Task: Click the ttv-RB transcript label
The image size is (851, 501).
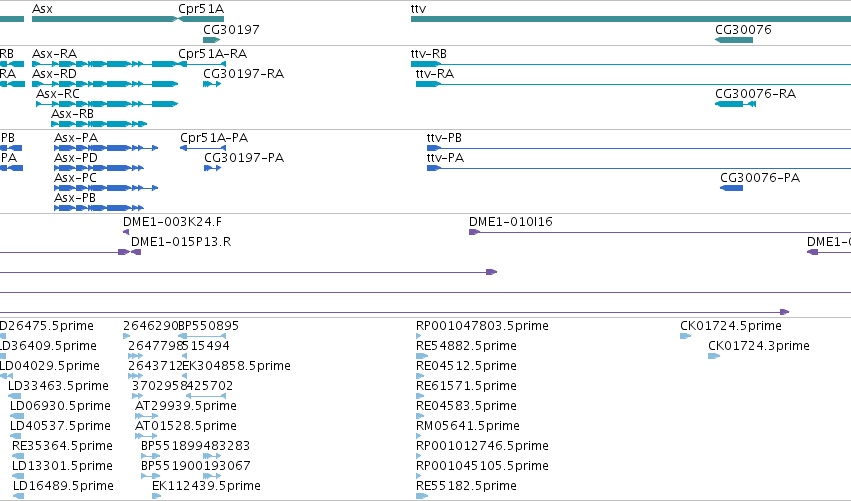Action: pyautogui.click(x=429, y=54)
